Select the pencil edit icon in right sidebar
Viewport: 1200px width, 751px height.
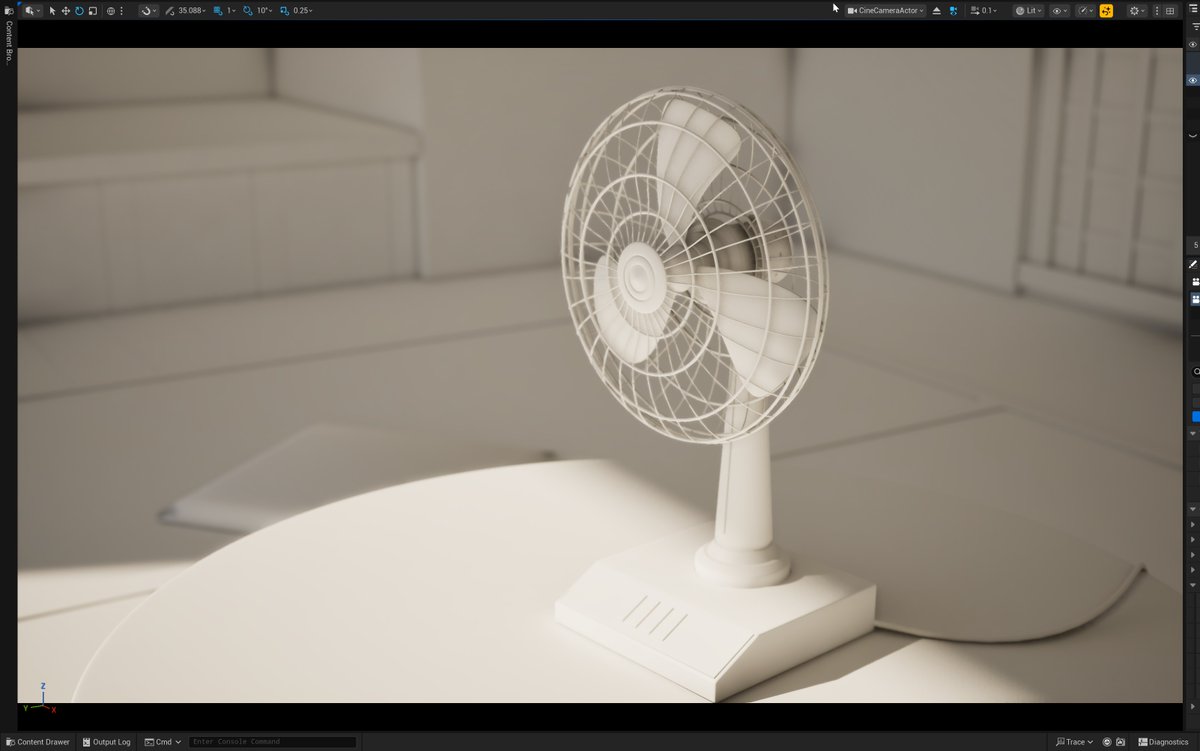[1193, 264]
